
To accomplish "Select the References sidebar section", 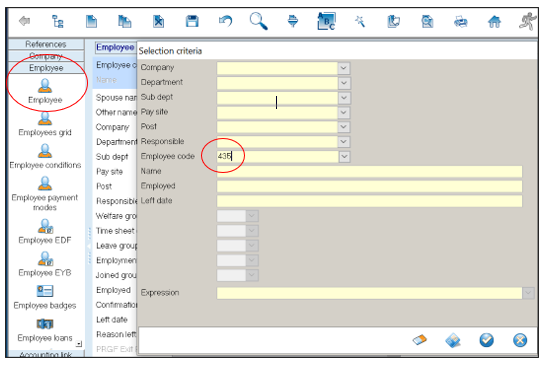I will (x=46, y=44).
